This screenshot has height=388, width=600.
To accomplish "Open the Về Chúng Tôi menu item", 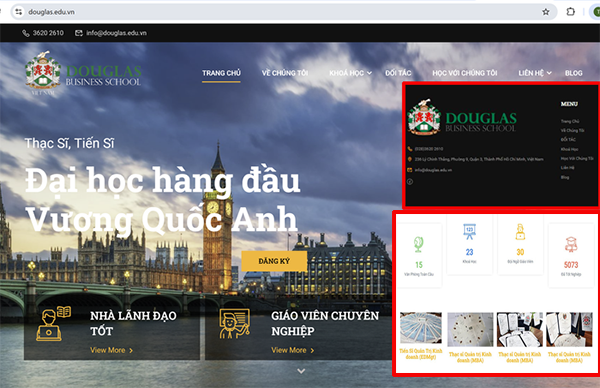I will (285, 73).
